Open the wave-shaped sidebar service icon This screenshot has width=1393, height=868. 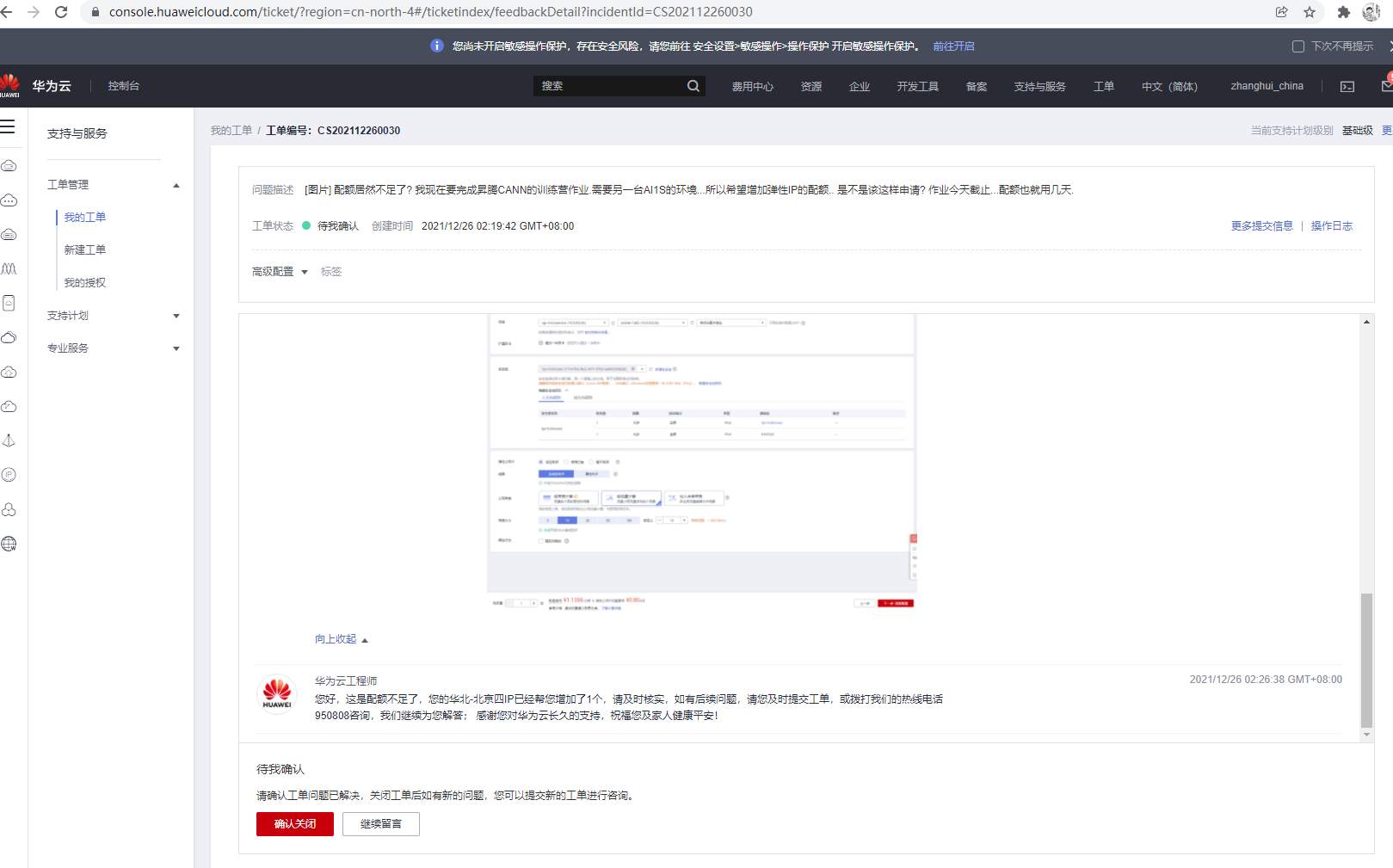click(9, 269)
